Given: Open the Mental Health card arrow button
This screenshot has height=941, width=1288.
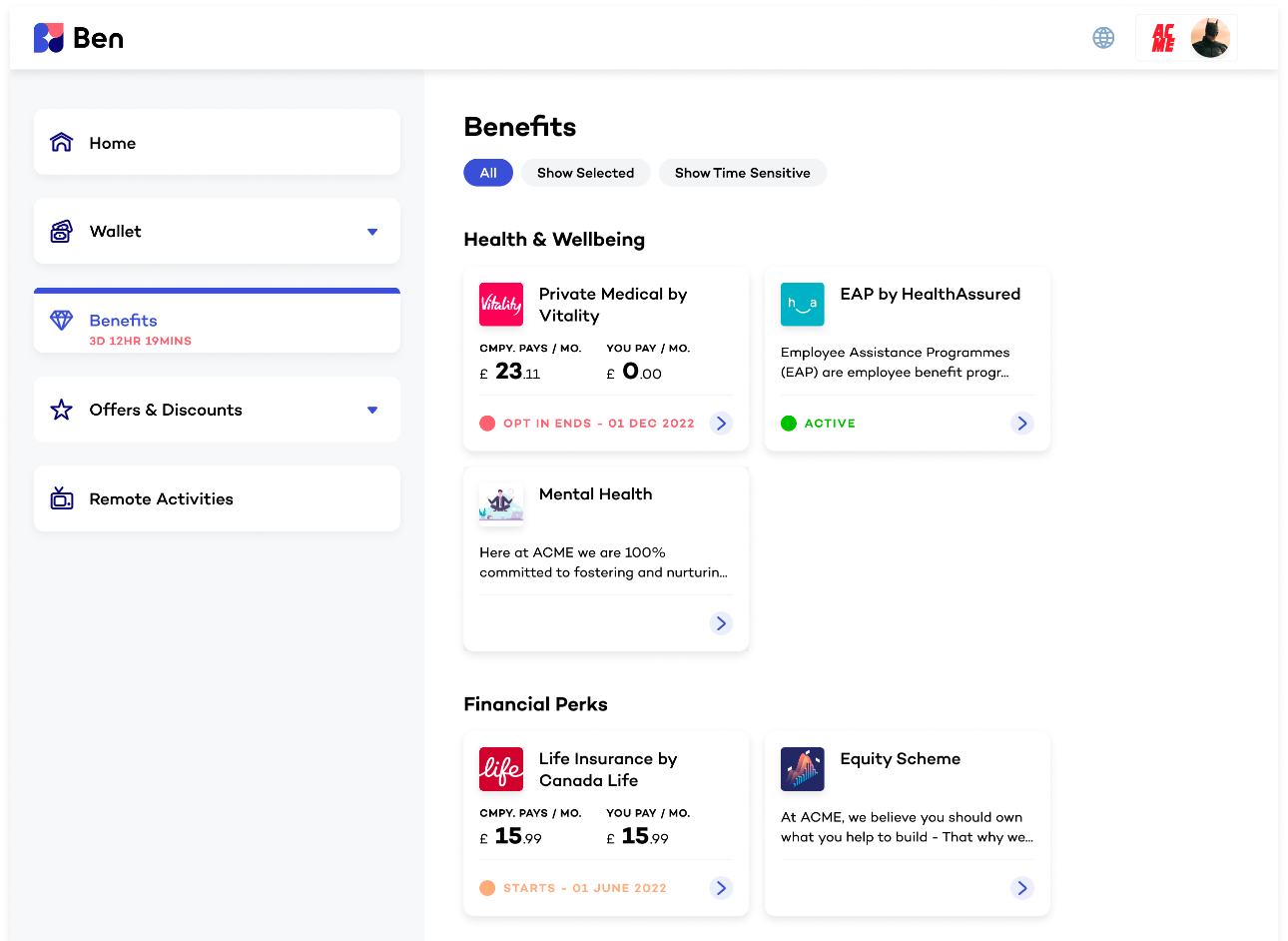Looking at the screenshot, I should click(x=721, y=623).
